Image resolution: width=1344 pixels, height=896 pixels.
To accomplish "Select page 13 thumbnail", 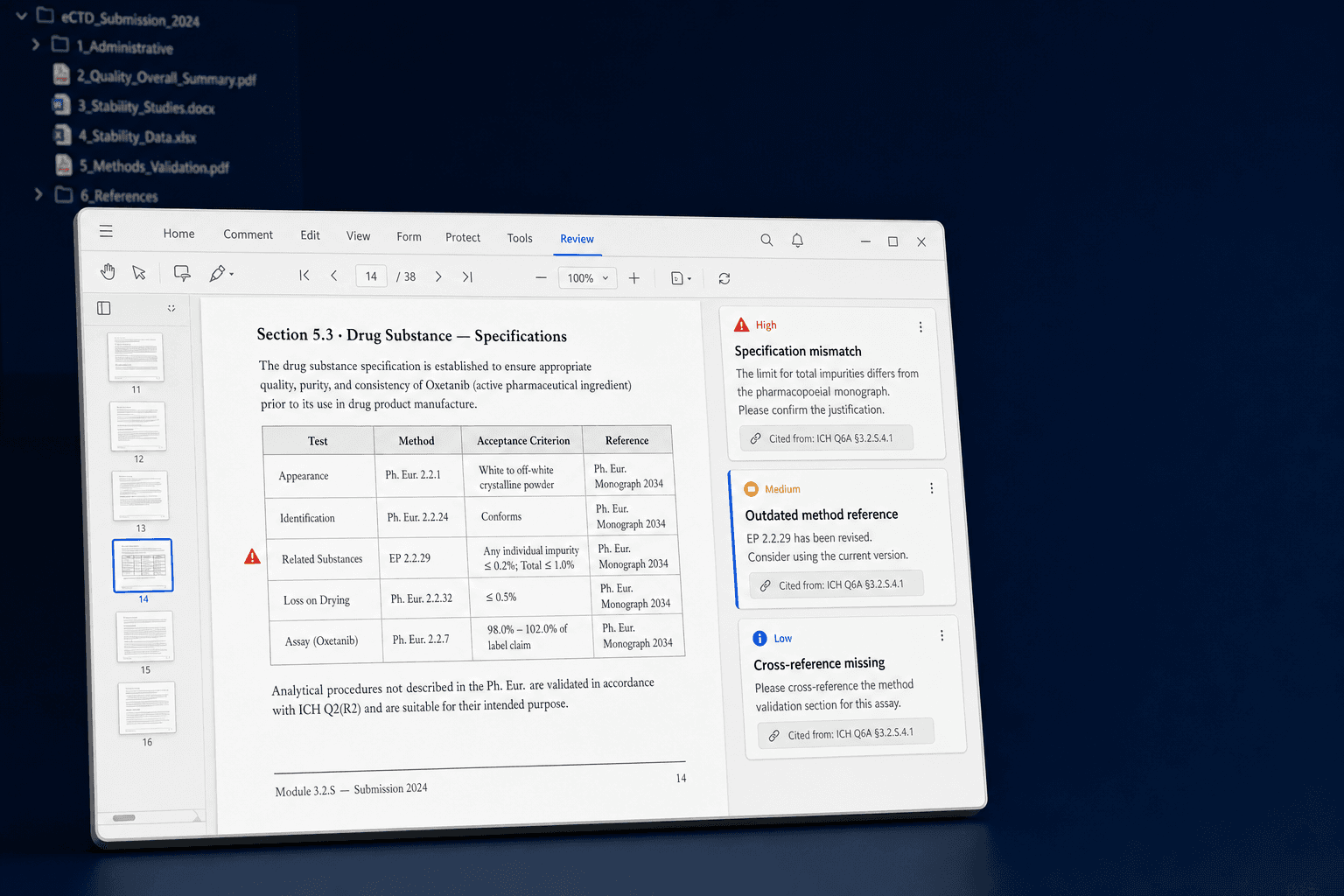I will (140, 495).
